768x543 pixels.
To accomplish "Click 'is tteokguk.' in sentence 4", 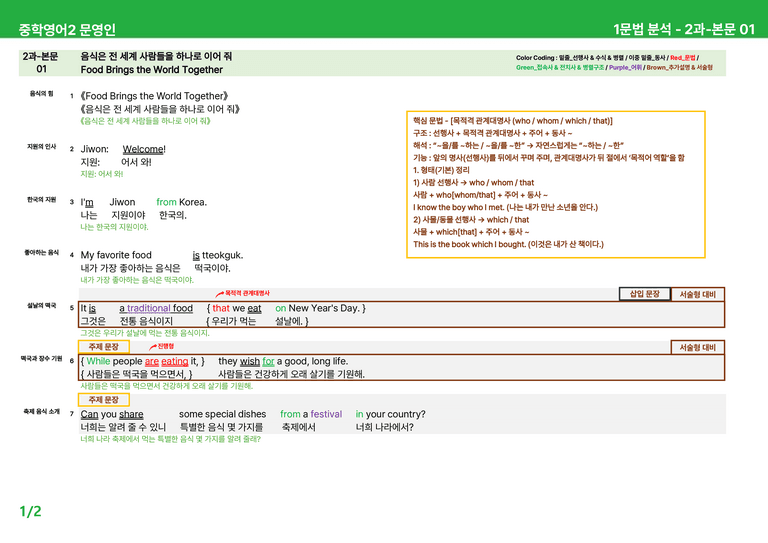I will tap(217, 255).
